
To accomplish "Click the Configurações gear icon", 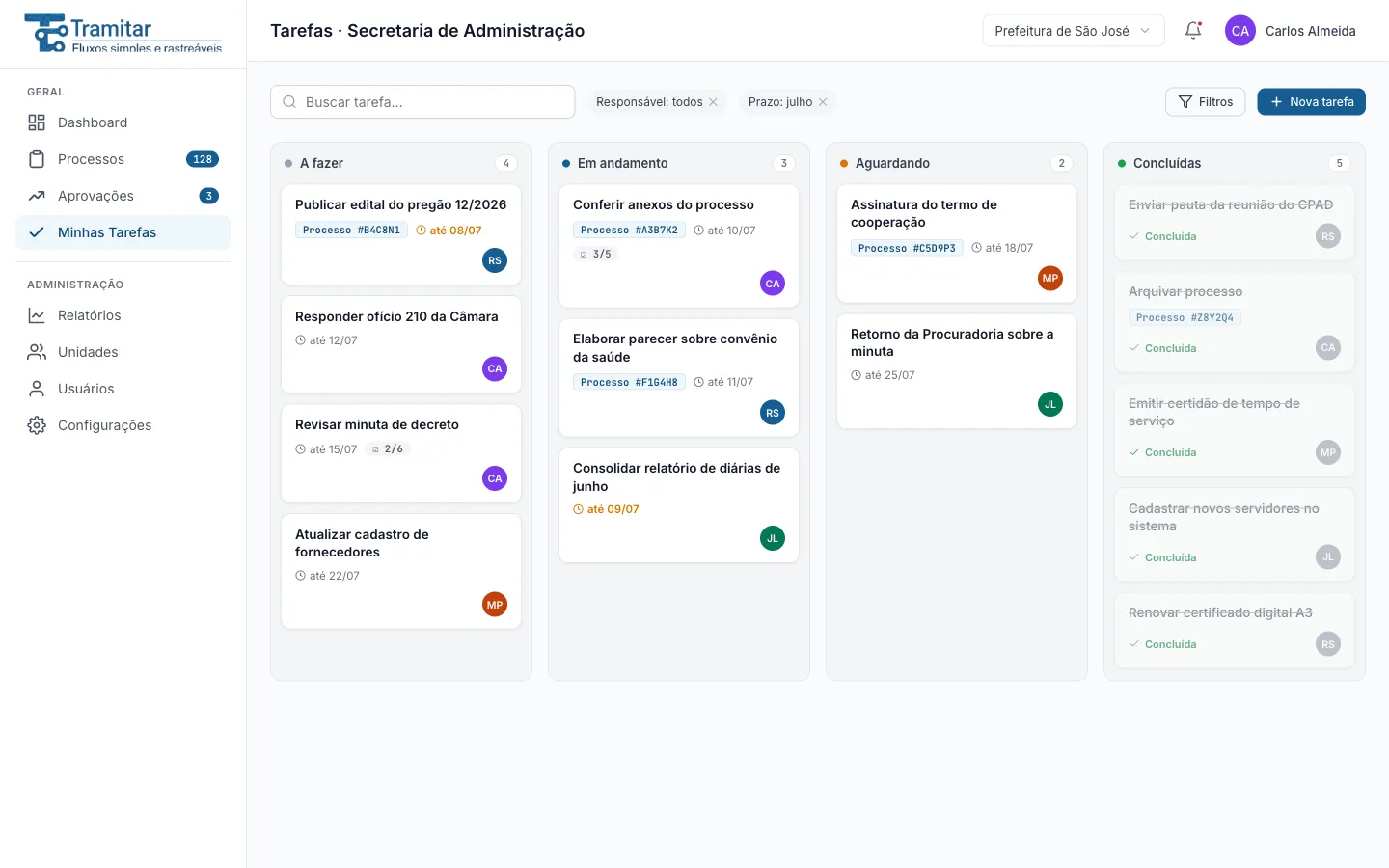I will click(x=37, y=425).
